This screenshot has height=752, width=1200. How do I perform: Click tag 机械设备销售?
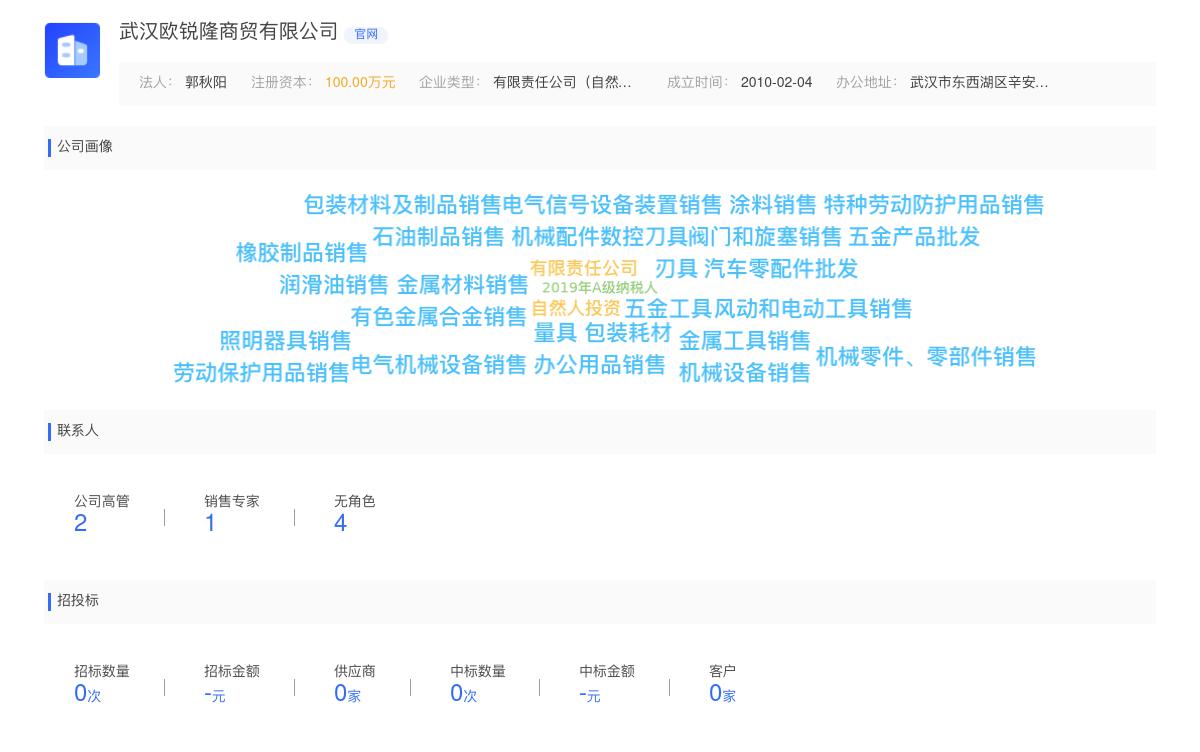[745, 373]
